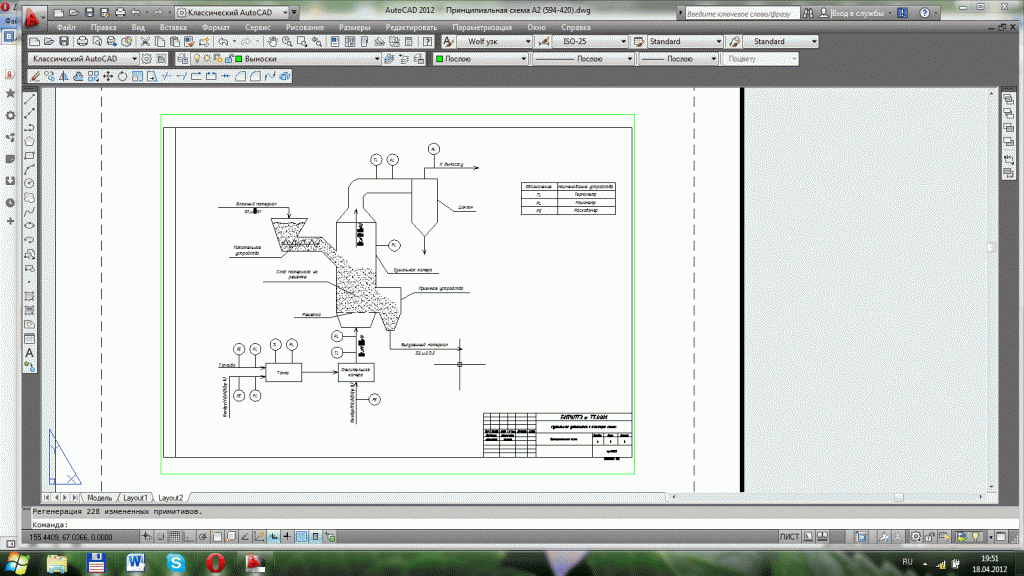Open the Параметризация menu

[482, 27]
